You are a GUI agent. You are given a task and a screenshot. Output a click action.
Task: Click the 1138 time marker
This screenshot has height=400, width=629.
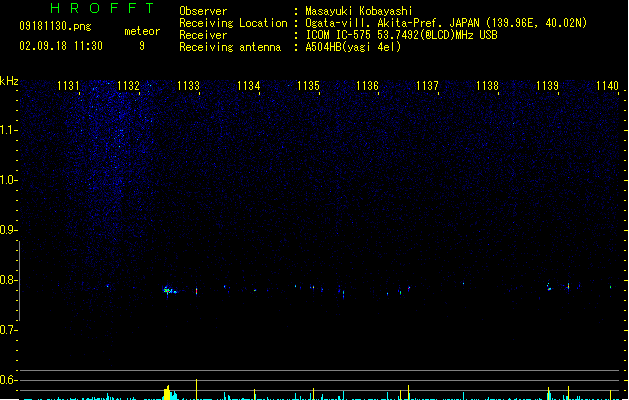coord(487,86)
